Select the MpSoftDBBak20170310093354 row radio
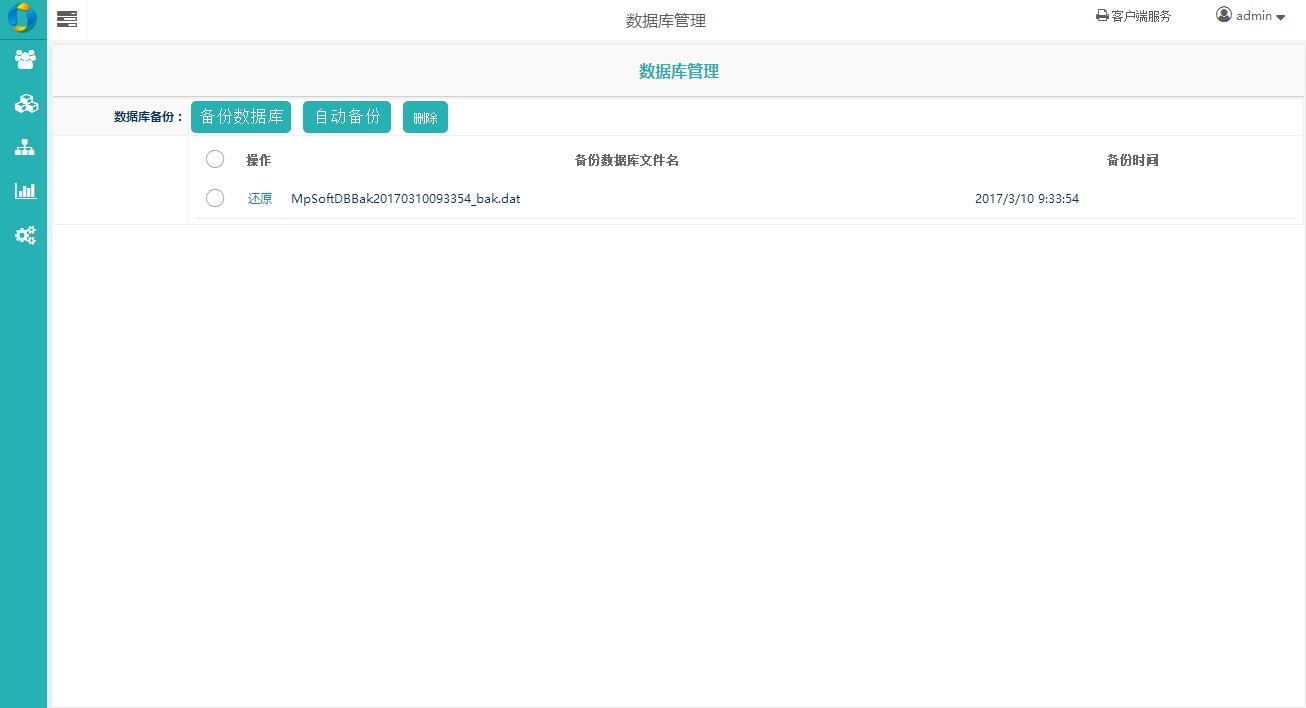1306x708 pixels. coord(215,198)
